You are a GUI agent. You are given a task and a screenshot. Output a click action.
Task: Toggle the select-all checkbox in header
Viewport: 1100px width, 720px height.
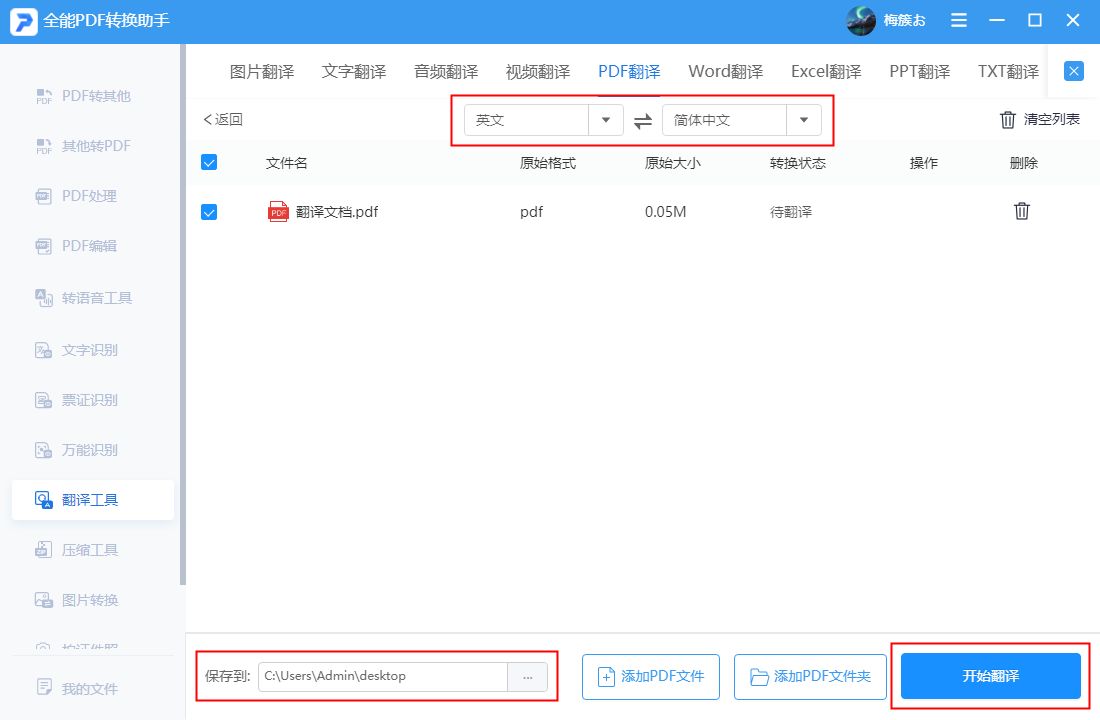click(x=209, y=163)
